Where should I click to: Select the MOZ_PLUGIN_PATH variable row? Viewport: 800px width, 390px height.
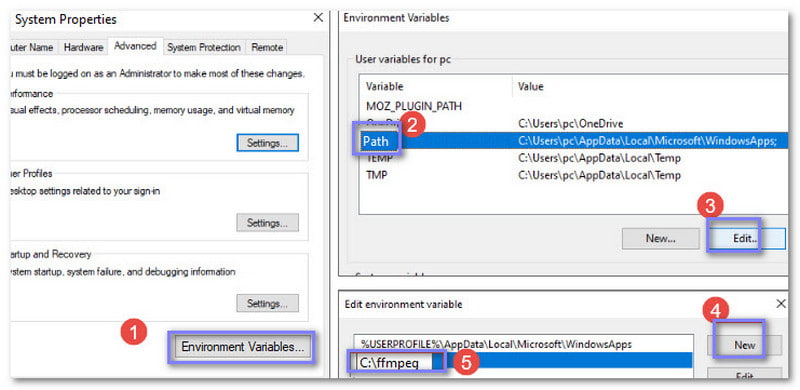coord(573,106)
